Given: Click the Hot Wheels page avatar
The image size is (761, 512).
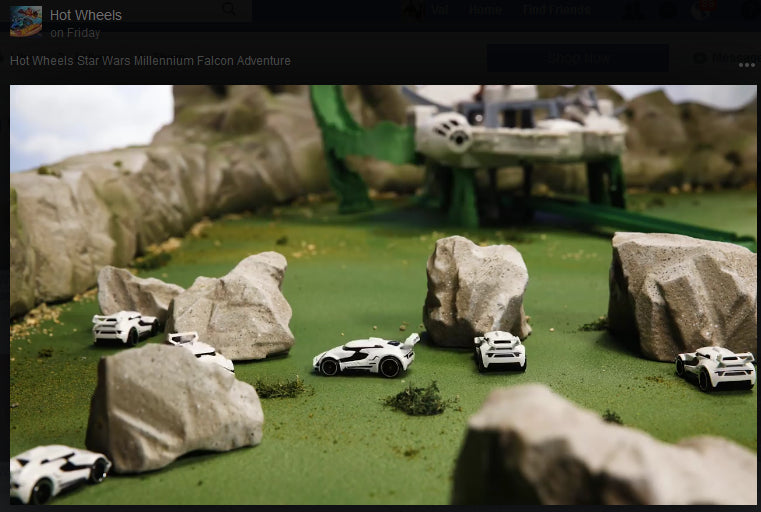Looking at the screenshot, I should tap(26, 21).
